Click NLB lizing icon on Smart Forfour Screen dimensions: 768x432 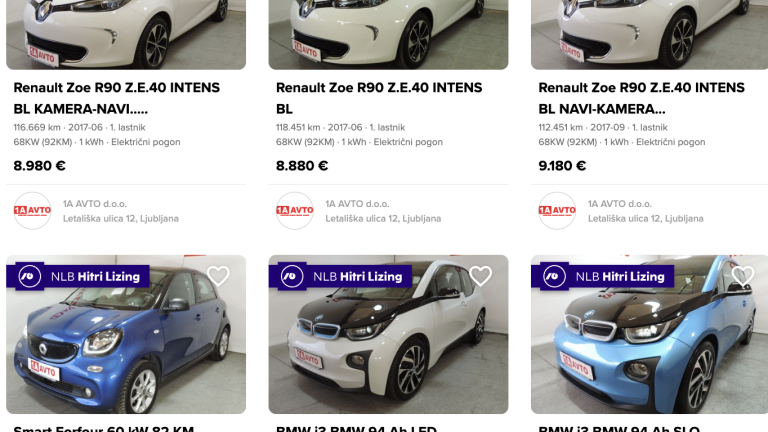pyautogui.click(x=29, y=276)
